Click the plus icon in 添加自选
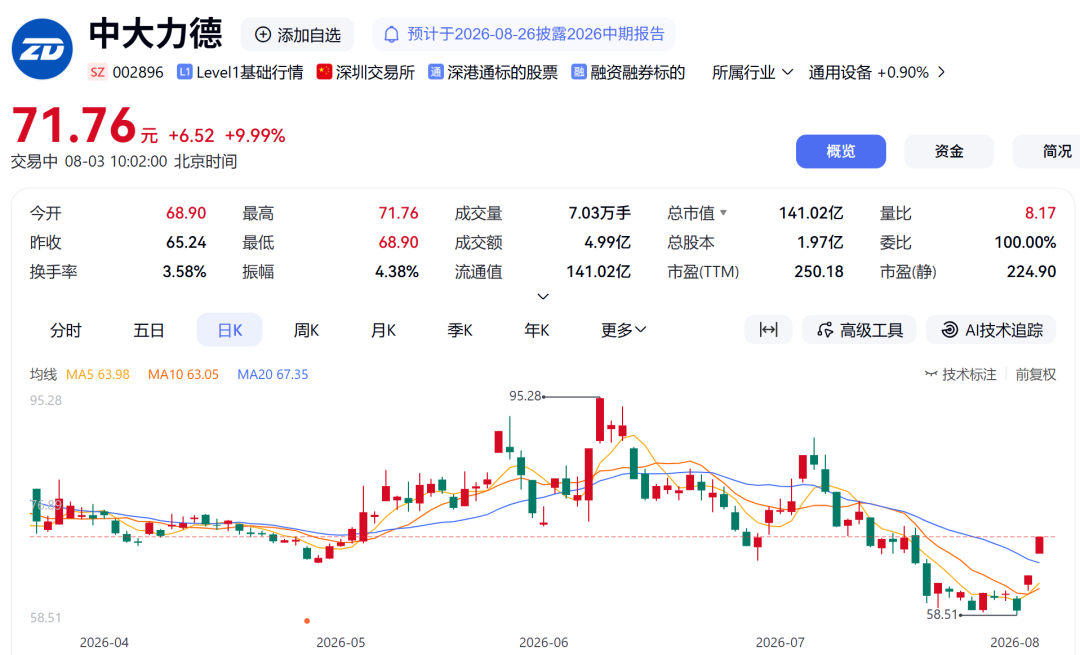The width and height of the screenshot is (1080, 655). point(262,34)
